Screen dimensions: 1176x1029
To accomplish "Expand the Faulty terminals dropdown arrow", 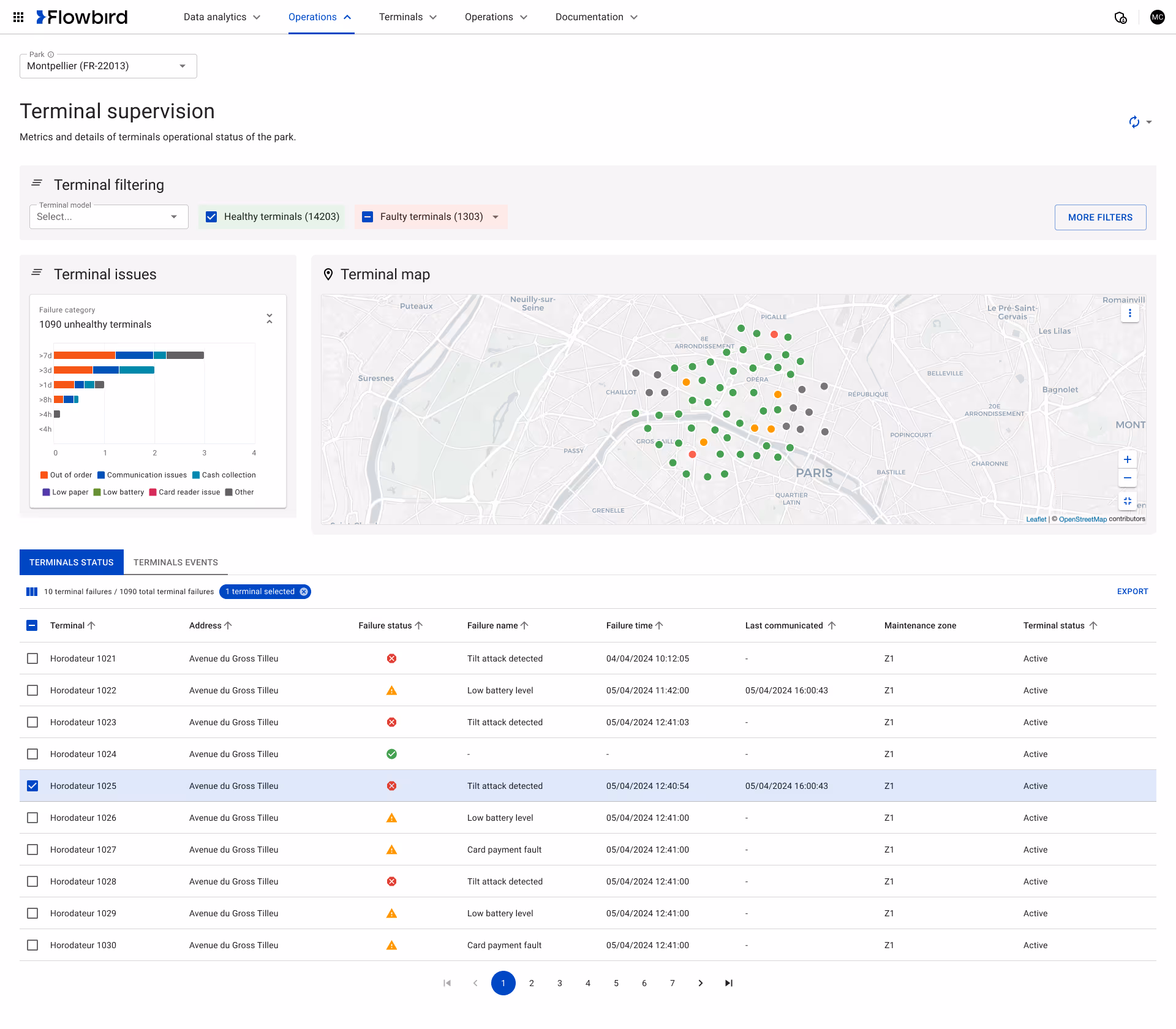I will pos(496,217).
